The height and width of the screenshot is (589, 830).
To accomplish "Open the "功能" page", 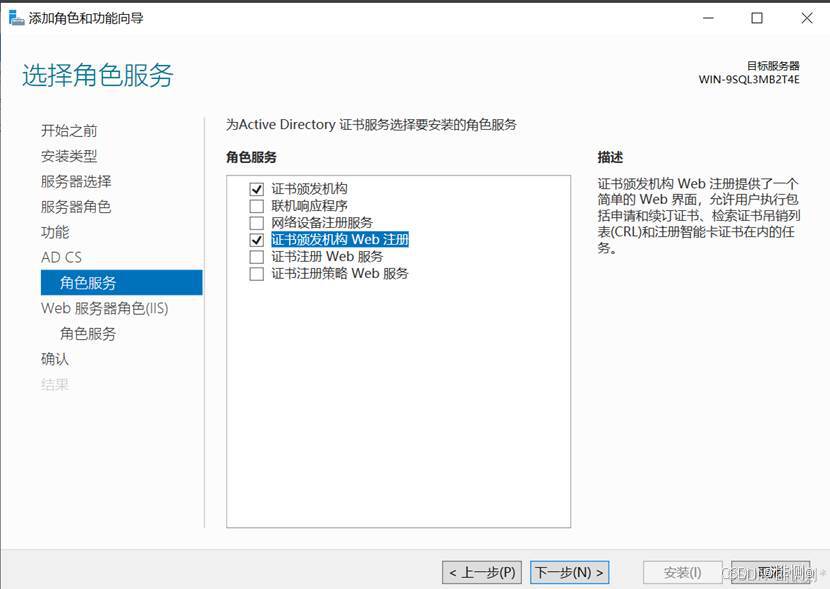I will 57,232.
